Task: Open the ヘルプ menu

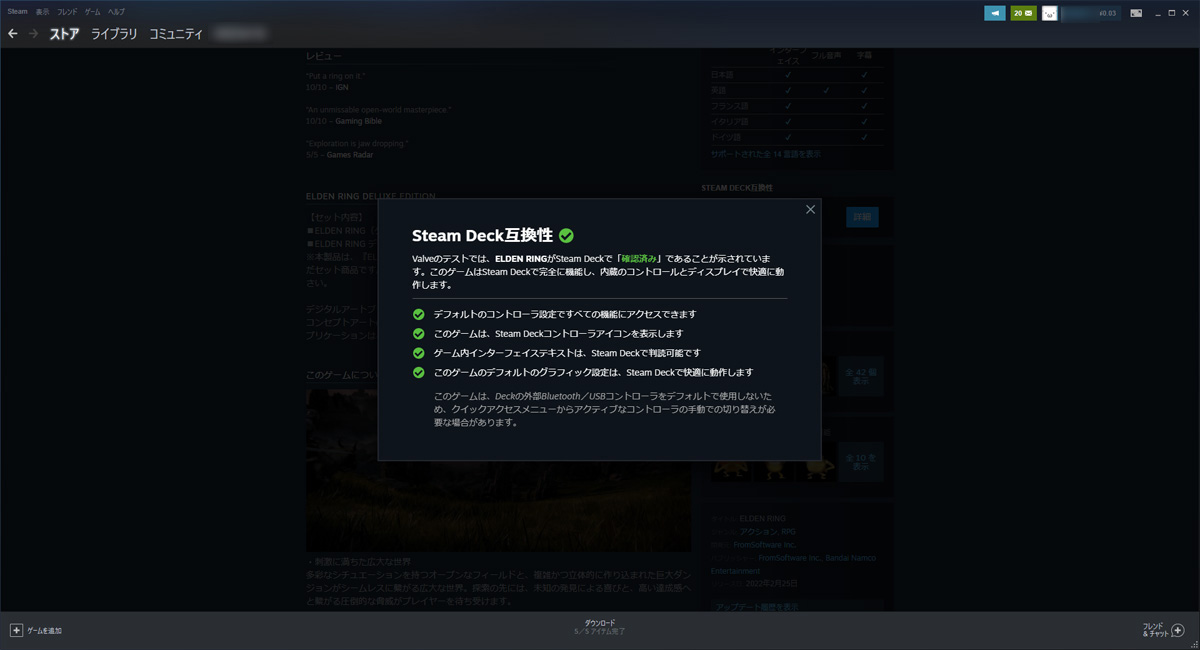Action: click(x=116, y=11)
